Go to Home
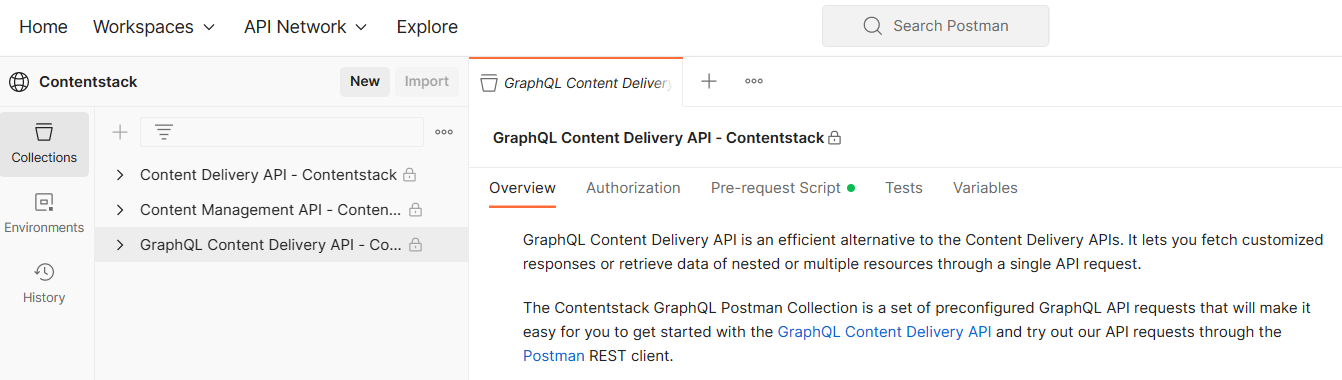 [43, 27]
